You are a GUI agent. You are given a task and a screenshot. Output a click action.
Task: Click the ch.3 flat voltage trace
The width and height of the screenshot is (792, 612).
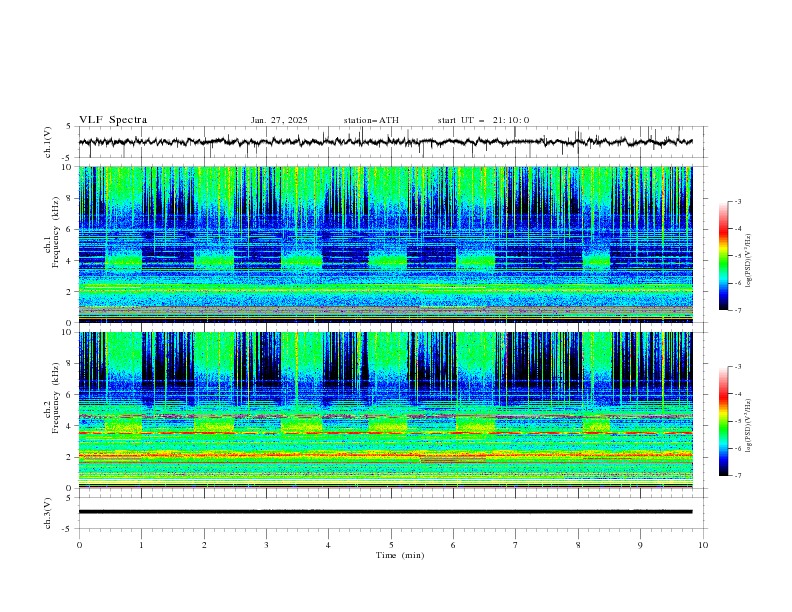[x=386, y=512]
